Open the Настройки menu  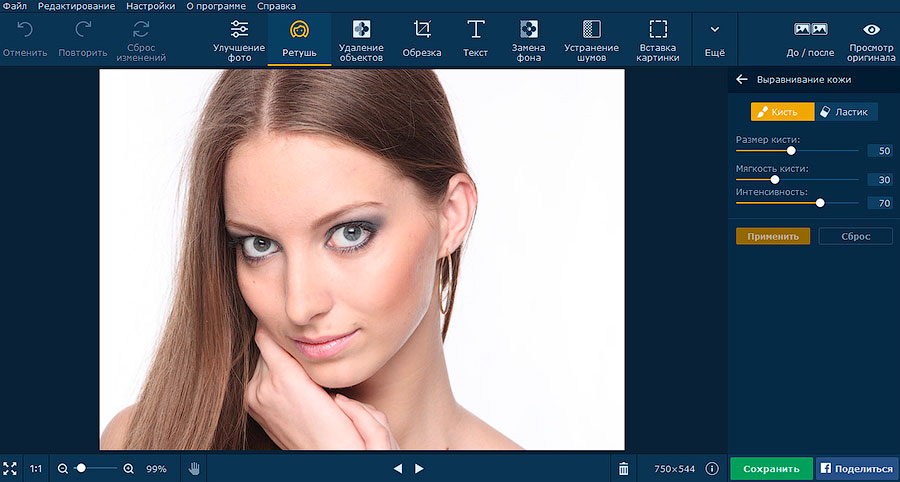click(x=151, y=6)
